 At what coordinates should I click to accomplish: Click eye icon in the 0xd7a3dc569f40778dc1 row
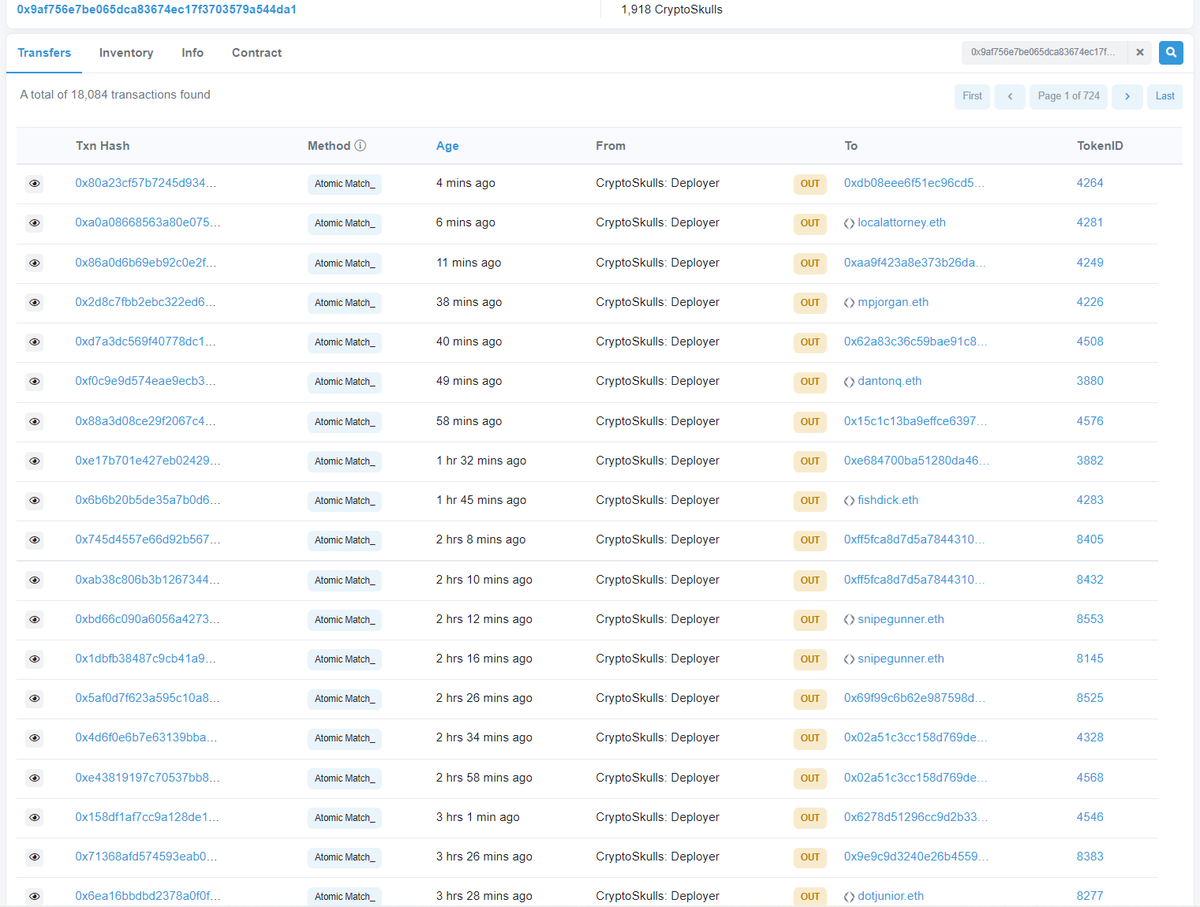pos(34,342)
